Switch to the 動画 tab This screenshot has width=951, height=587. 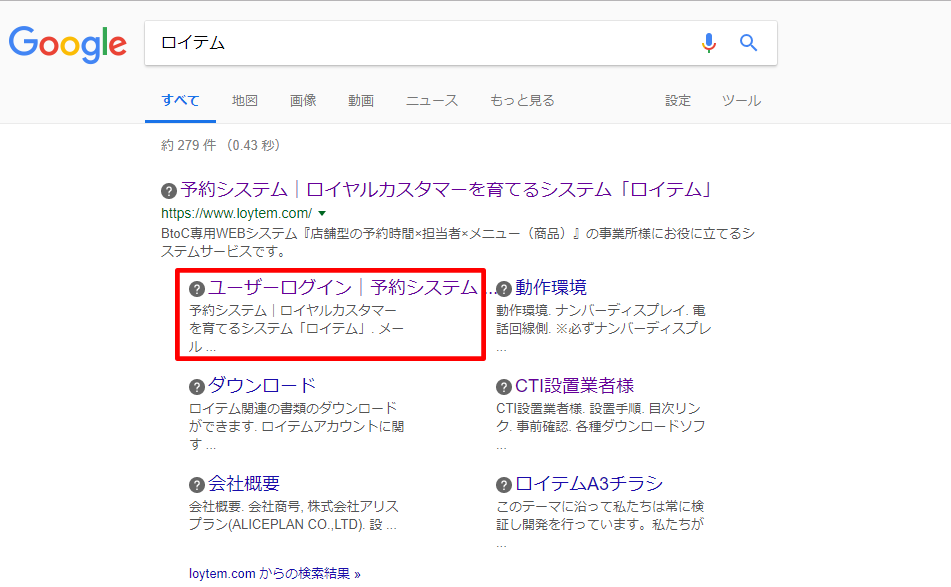(x=361, y=101)
